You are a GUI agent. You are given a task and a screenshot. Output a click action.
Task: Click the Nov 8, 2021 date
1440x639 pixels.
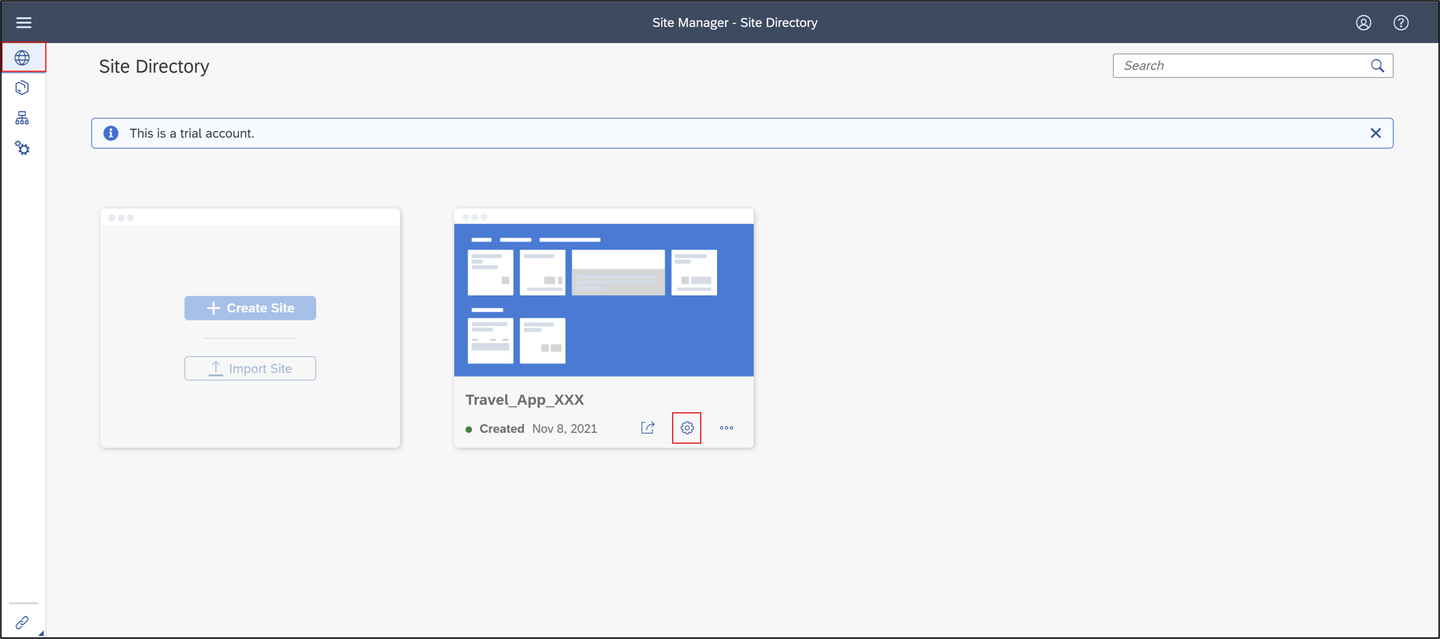pyautogui.click(x=565, y=429)
